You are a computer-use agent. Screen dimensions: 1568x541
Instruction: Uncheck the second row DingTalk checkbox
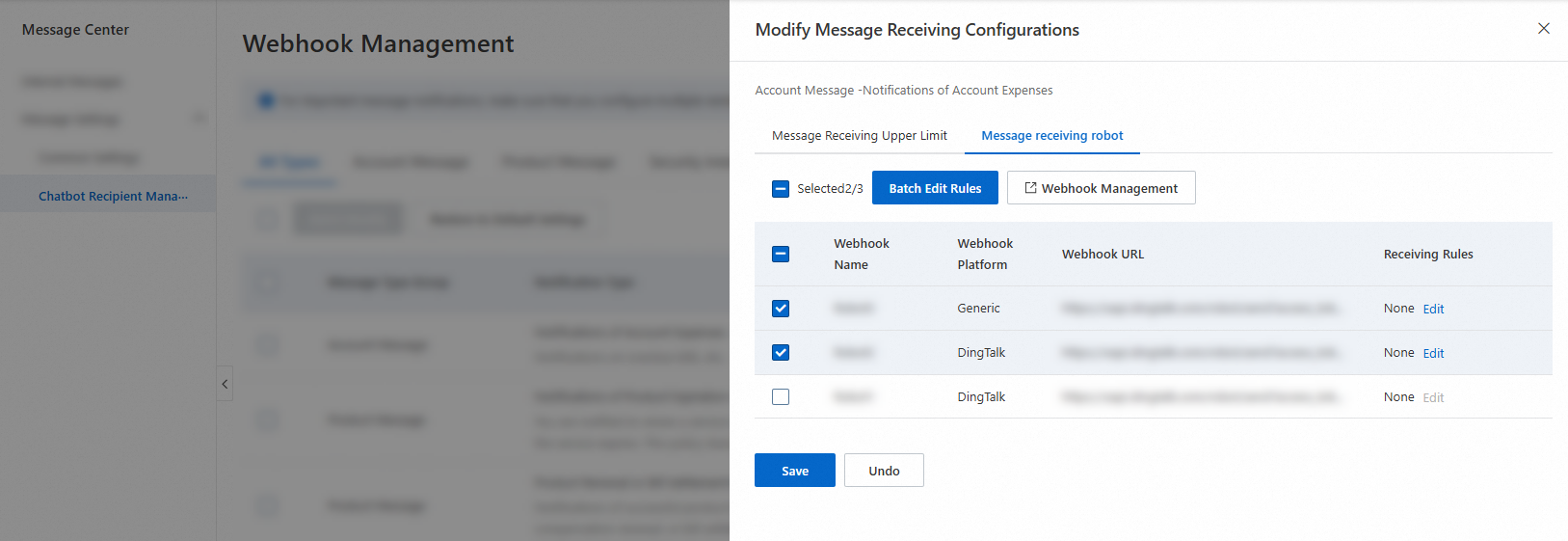(781, 353)
